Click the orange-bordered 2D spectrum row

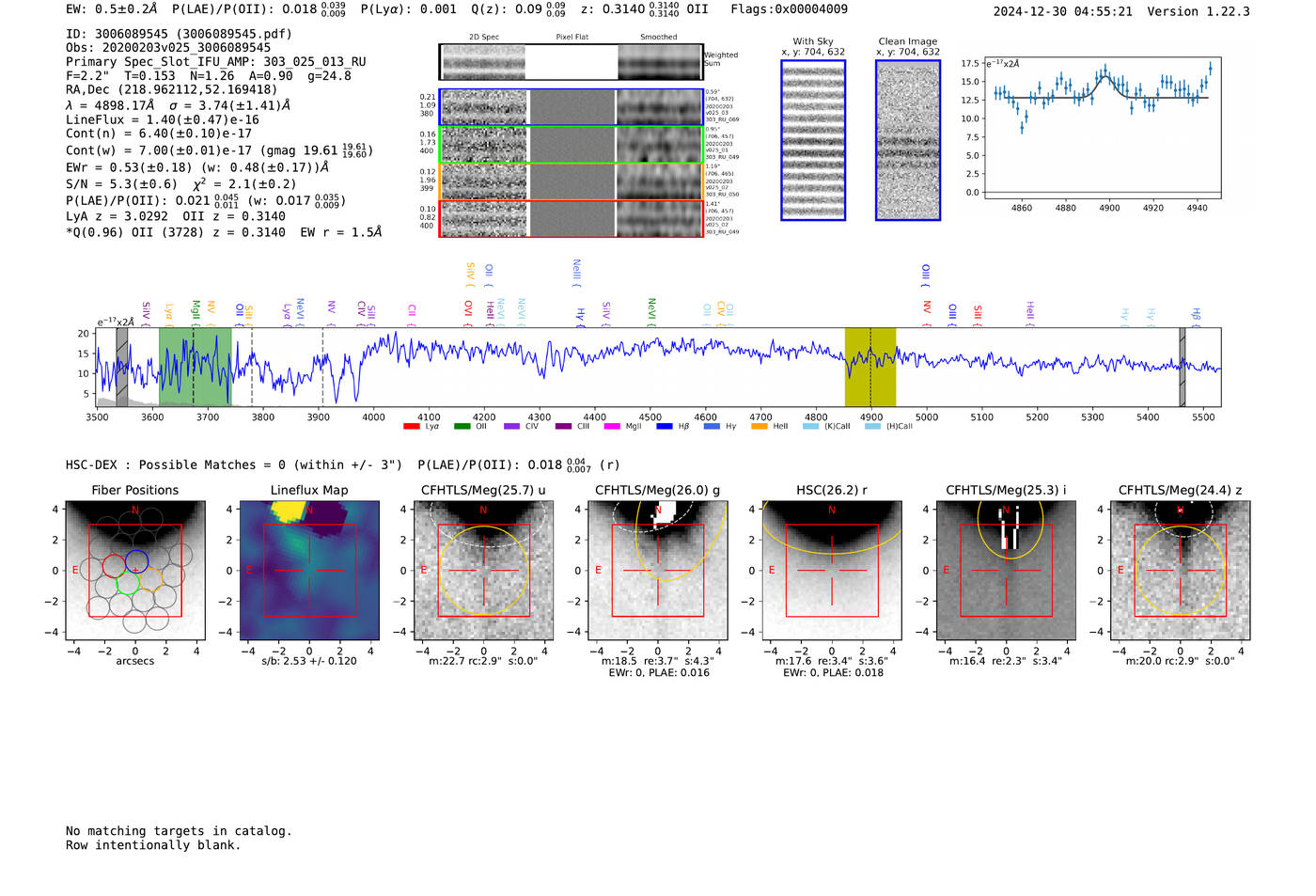click(x=572, y=181)
